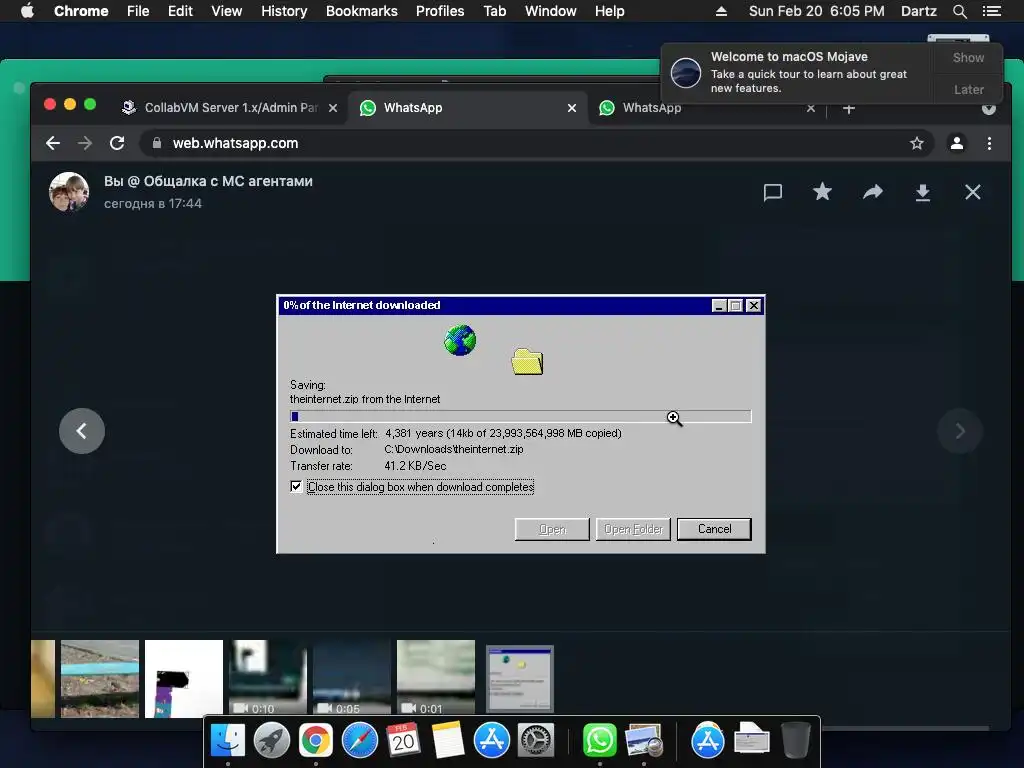Click sender profile picture in media viewer
1024x768 pixels.
coord(69,192)
